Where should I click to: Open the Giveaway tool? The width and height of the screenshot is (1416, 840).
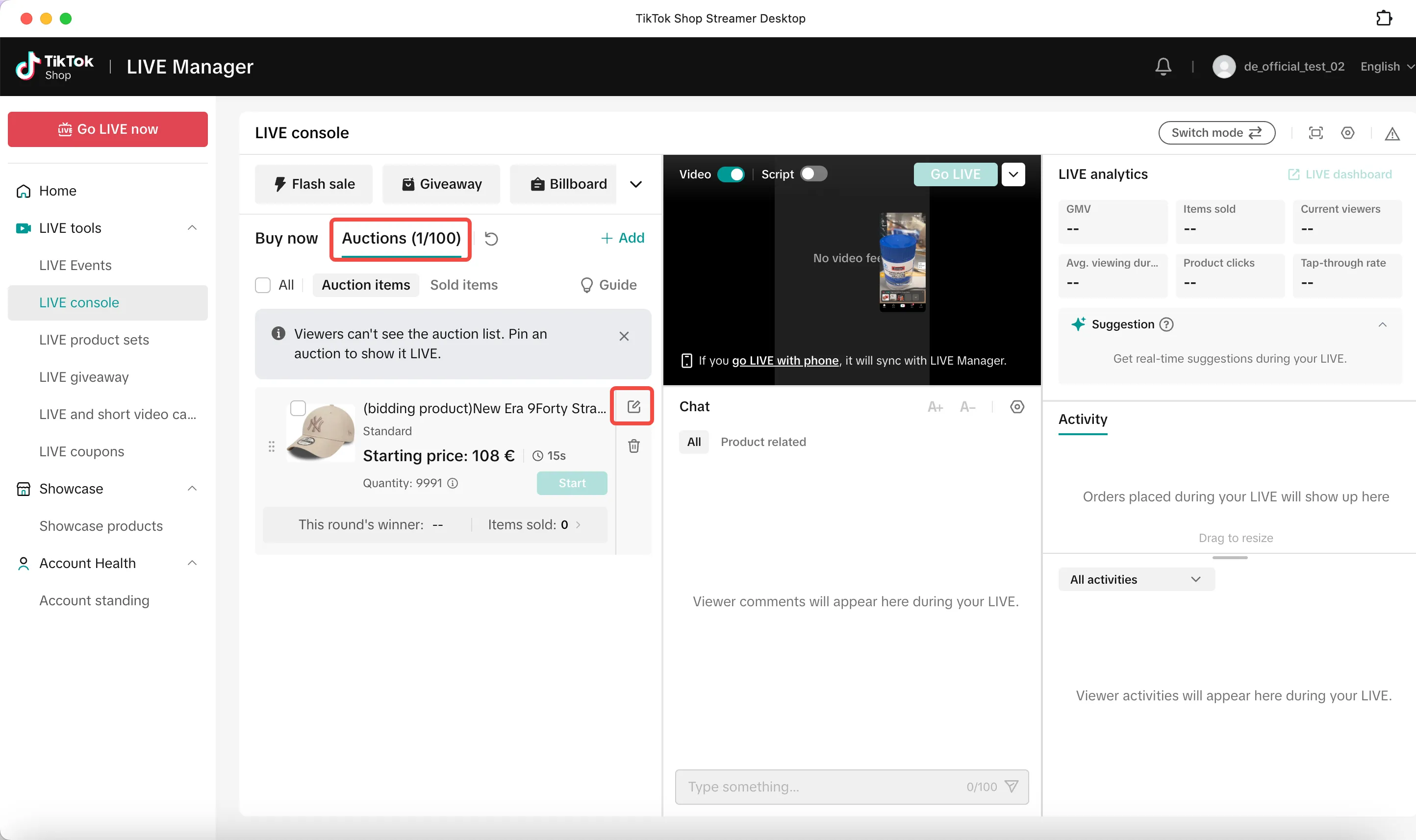coord(441,184)
